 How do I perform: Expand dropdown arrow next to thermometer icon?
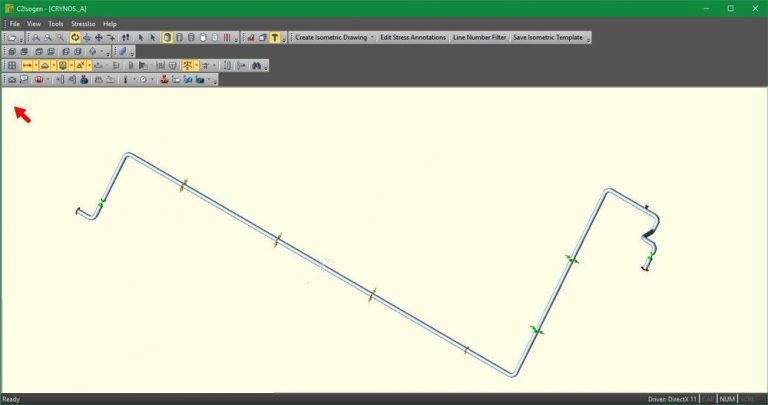(134, 79)
